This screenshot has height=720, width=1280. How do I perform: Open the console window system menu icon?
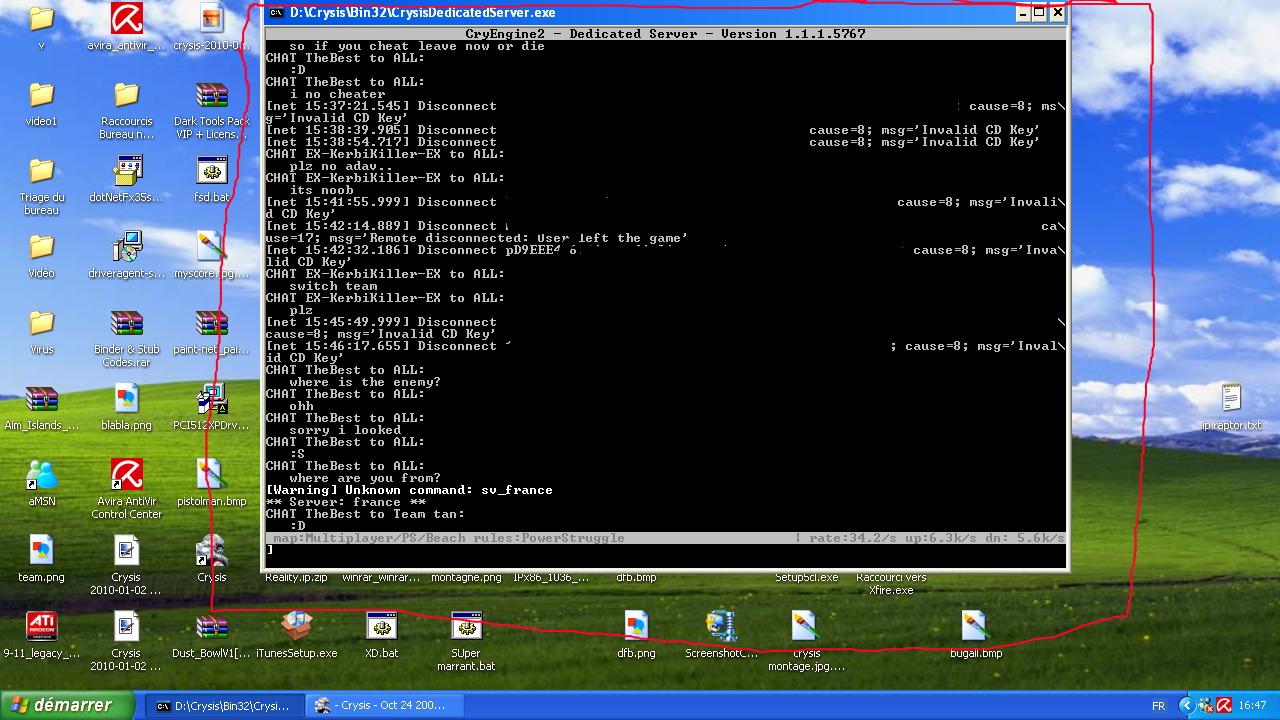(277, 13)
